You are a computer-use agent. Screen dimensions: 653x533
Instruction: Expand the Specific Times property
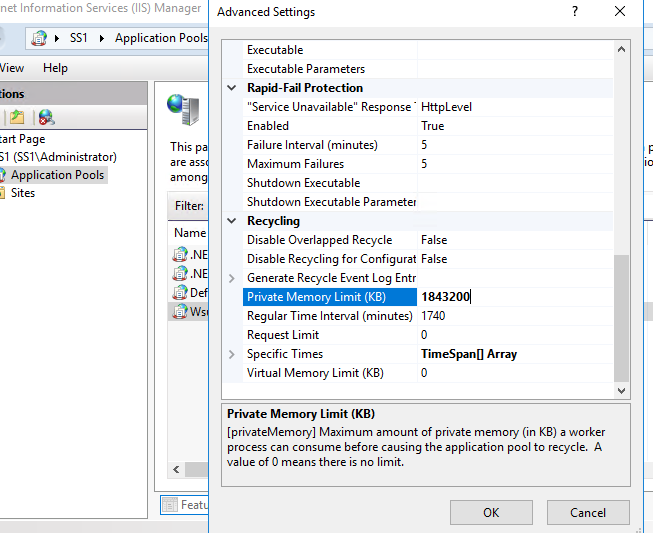tap(233, 354)
